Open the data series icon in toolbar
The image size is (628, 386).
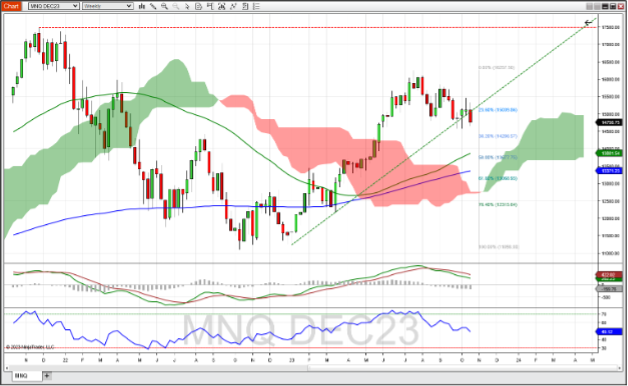pyautogui.click(x=221, y=6)
